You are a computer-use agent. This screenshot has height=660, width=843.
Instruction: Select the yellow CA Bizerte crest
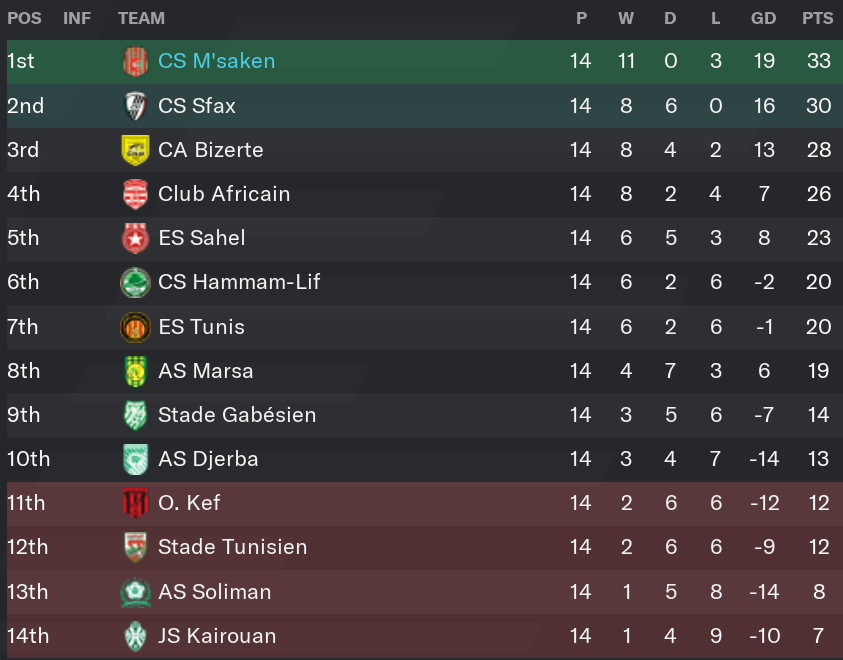(135, 150)
